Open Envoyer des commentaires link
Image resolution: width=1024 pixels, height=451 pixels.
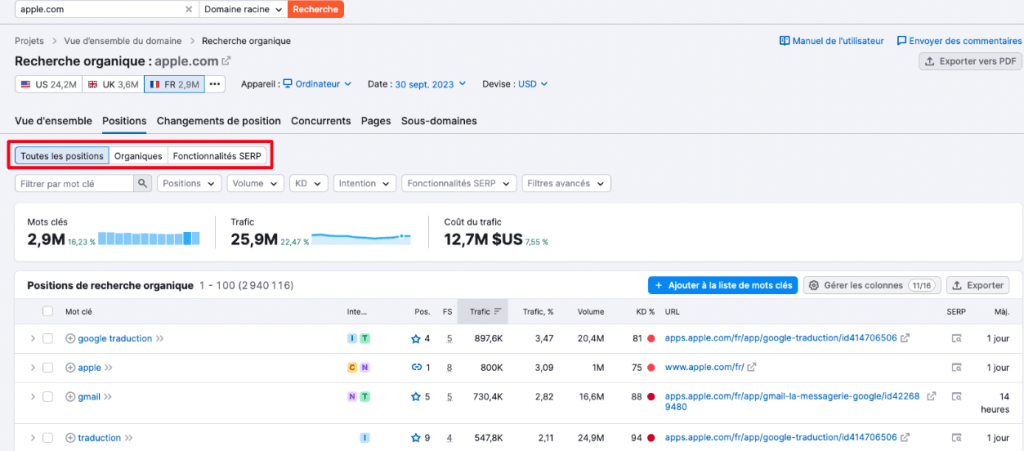[959, 40]
